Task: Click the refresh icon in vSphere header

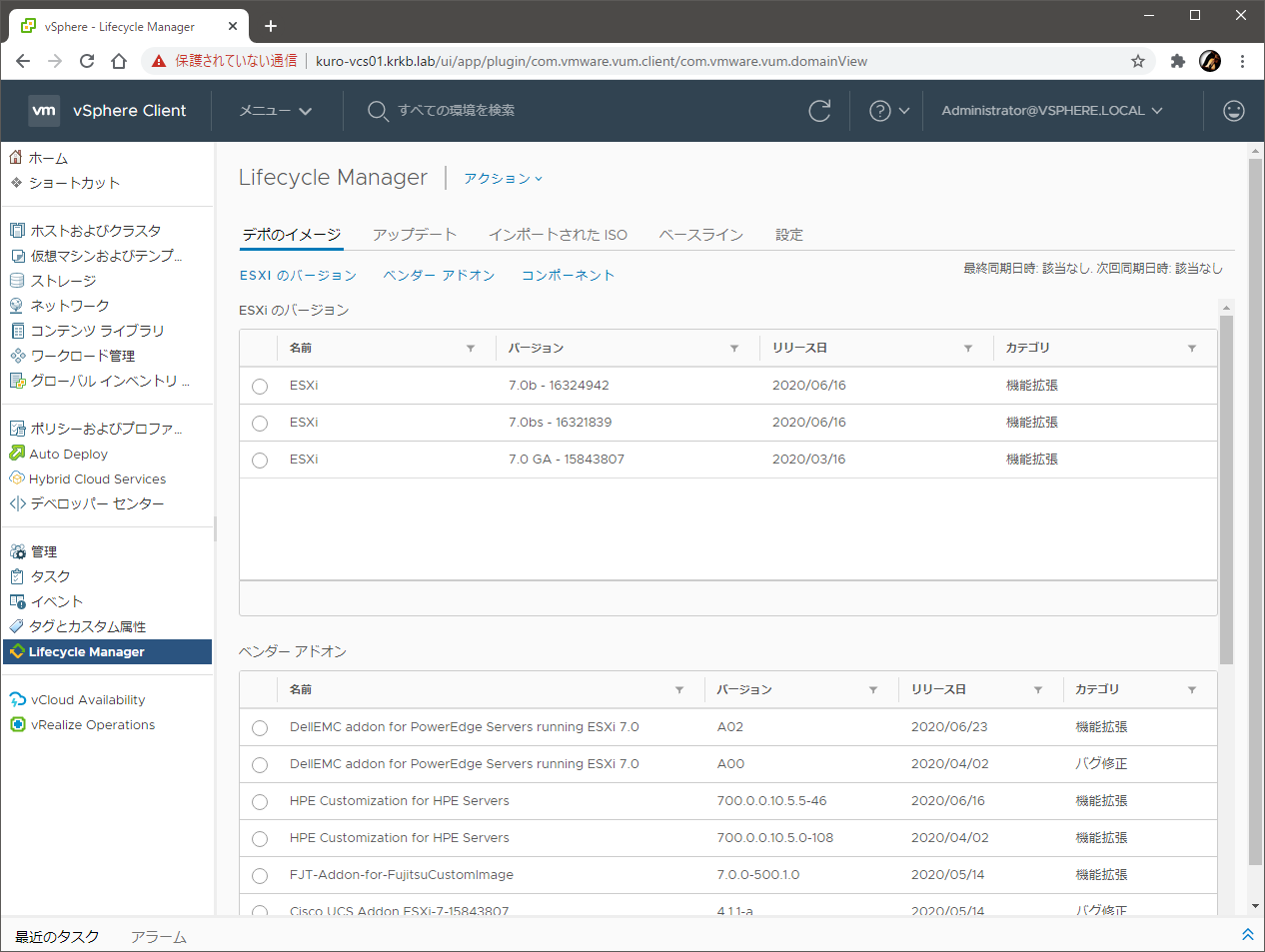Action: [819, 111]
